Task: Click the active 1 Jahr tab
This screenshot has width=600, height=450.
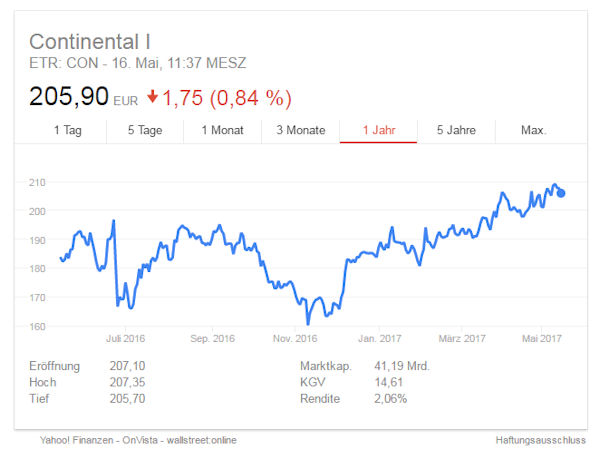Action: (x=378, y=130)
